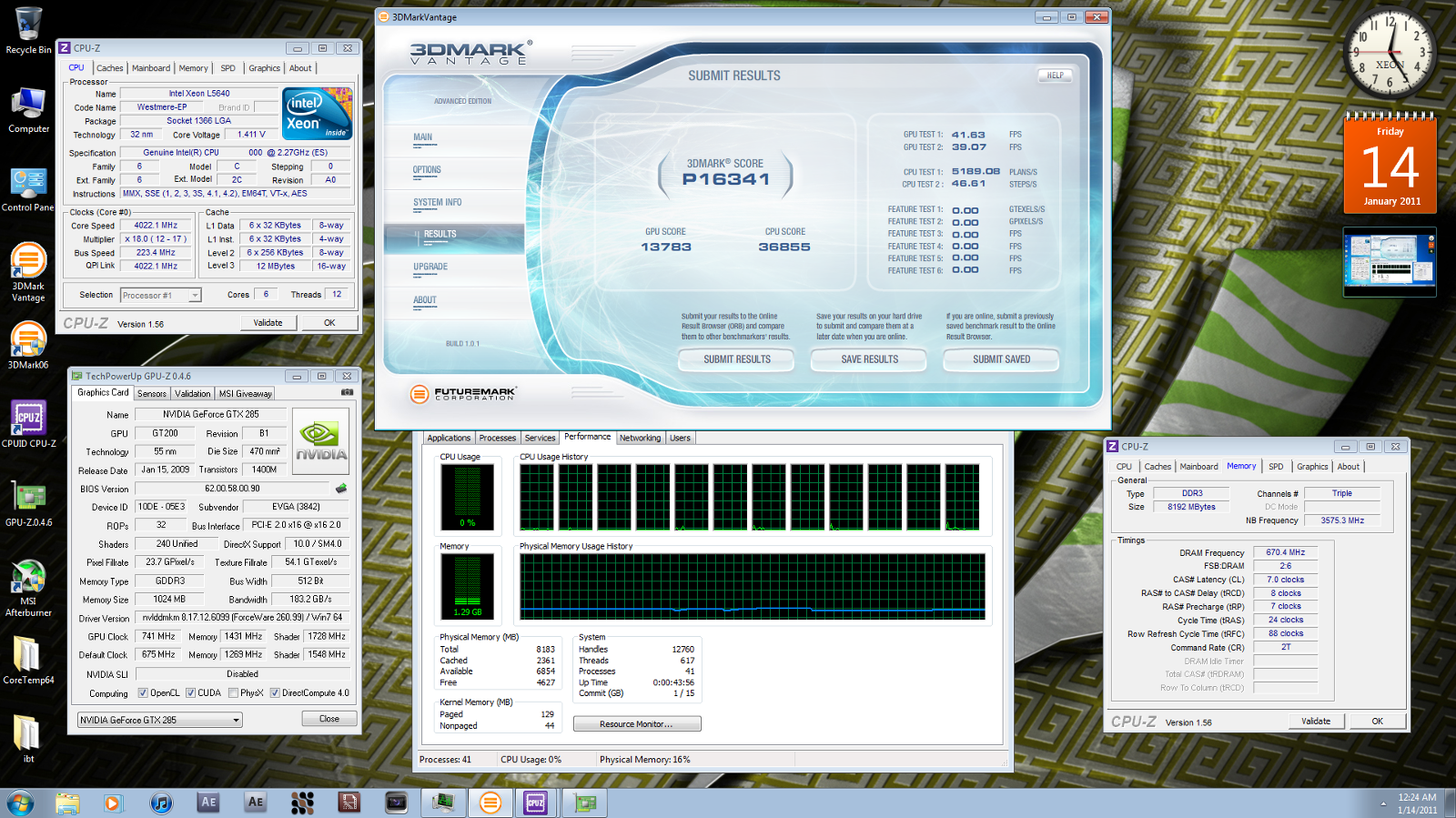Viewport: 1456px width, 818px height.
Task: Open the Computer desktop icon
Action: [28, 110]
